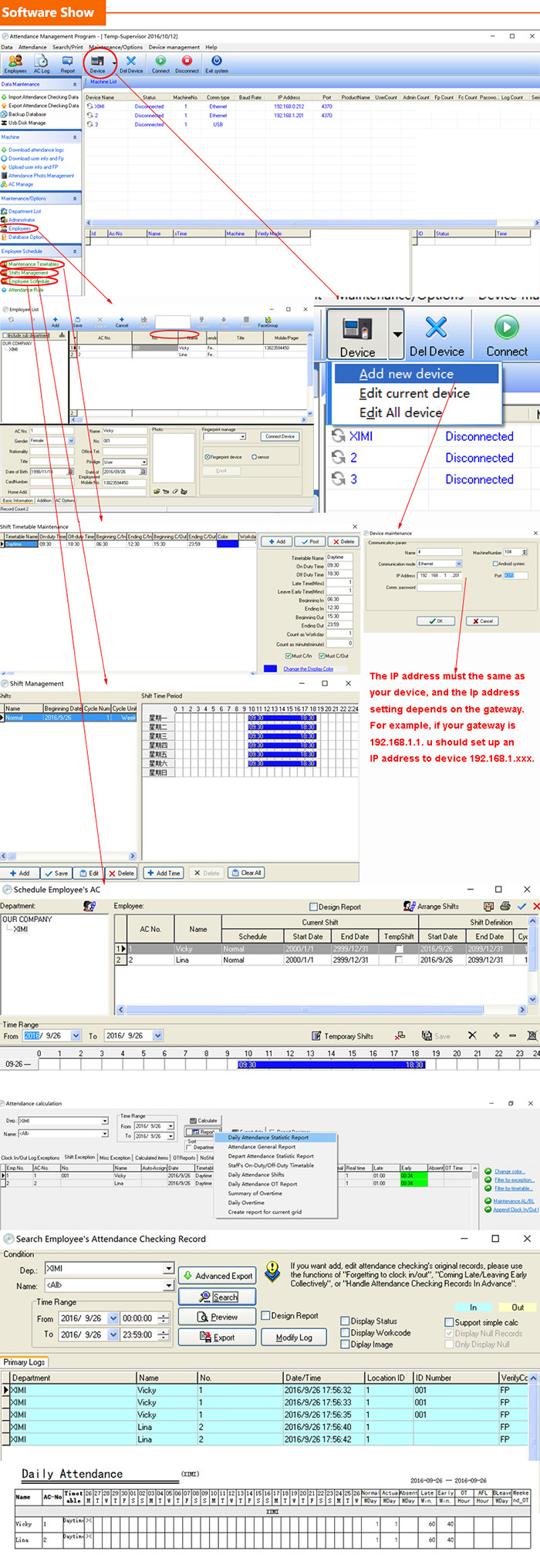Click the Name field in Device maintenance

[x=439, y=552]
